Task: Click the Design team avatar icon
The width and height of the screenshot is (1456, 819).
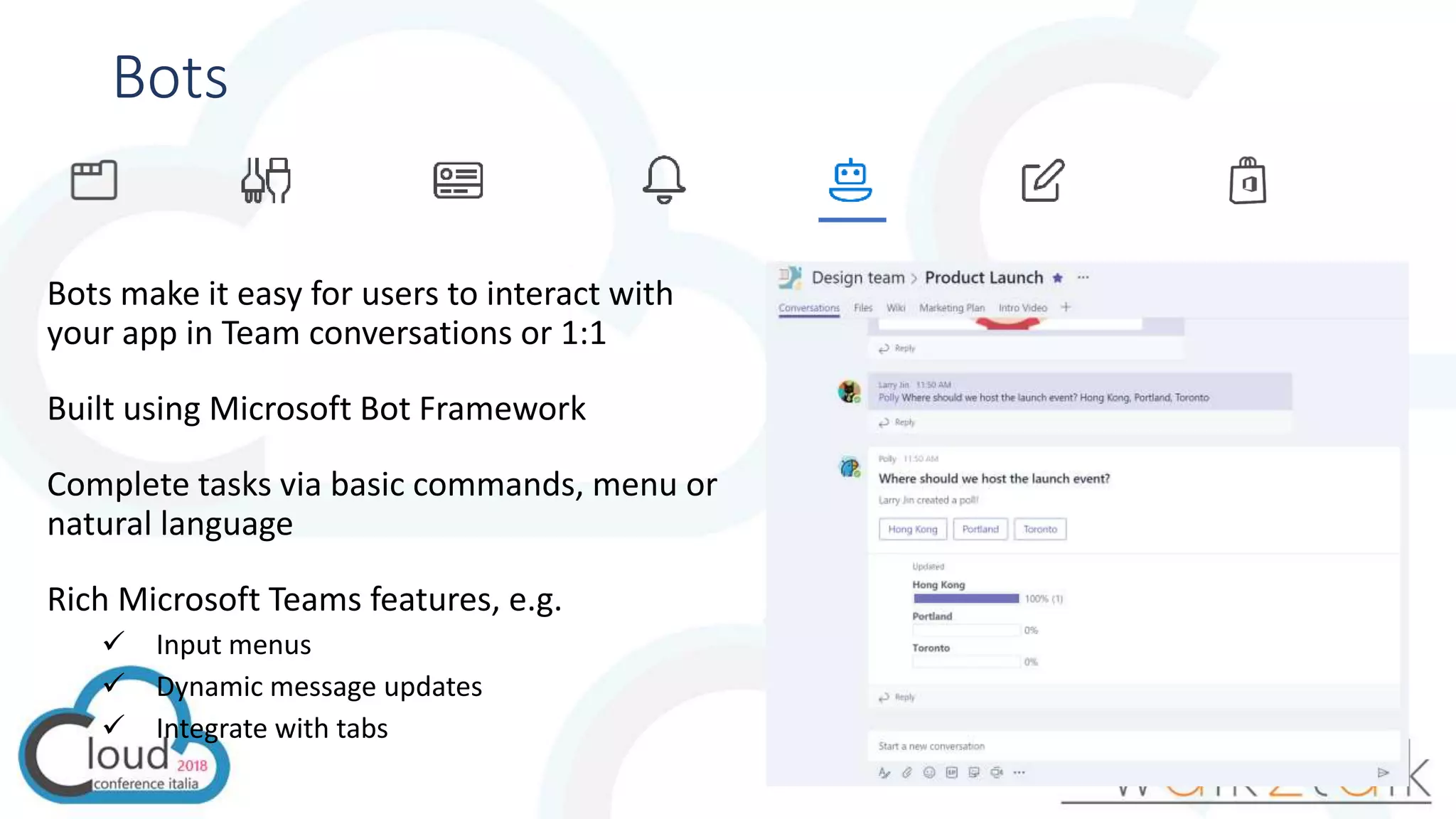Action: point(790,277)
